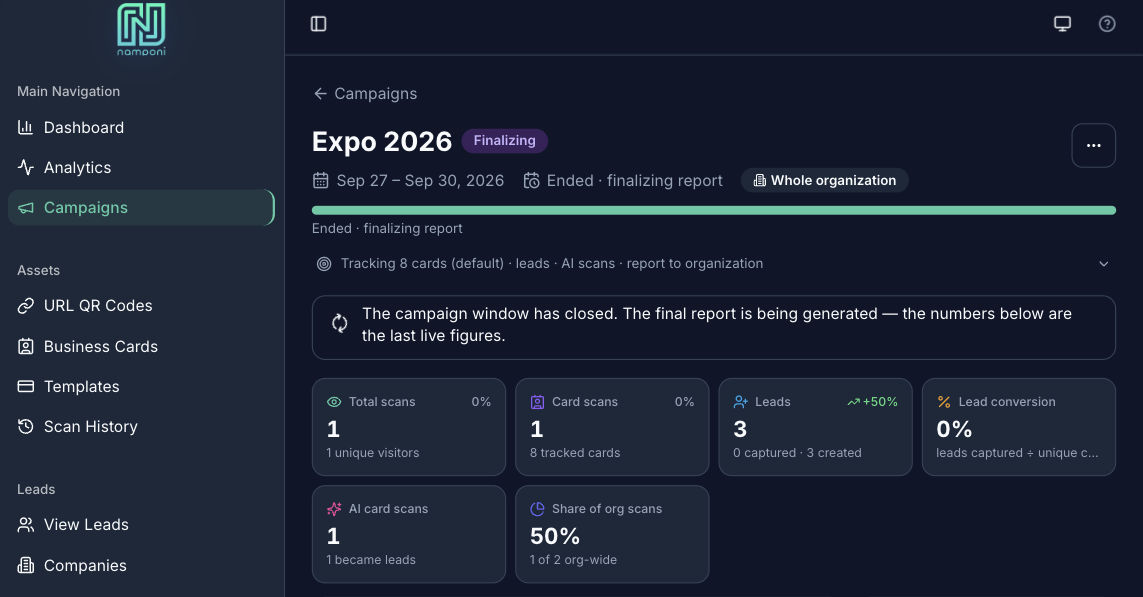This screenshot has width=1143, height=597.
Task: Click '1 became leads' text
Action: coord(371,560)
